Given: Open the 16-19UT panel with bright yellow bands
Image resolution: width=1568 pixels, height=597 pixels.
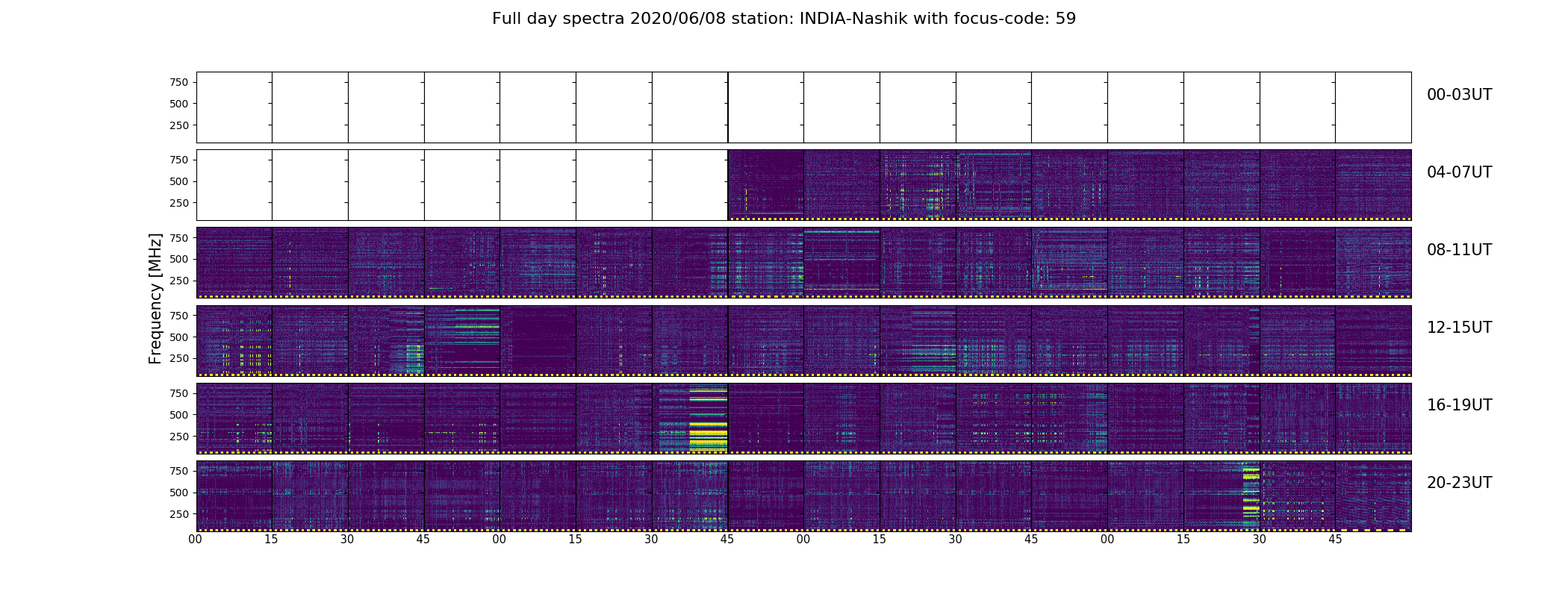Looking at the screenshot, I should pyautogui.click(x=690, y=418).
